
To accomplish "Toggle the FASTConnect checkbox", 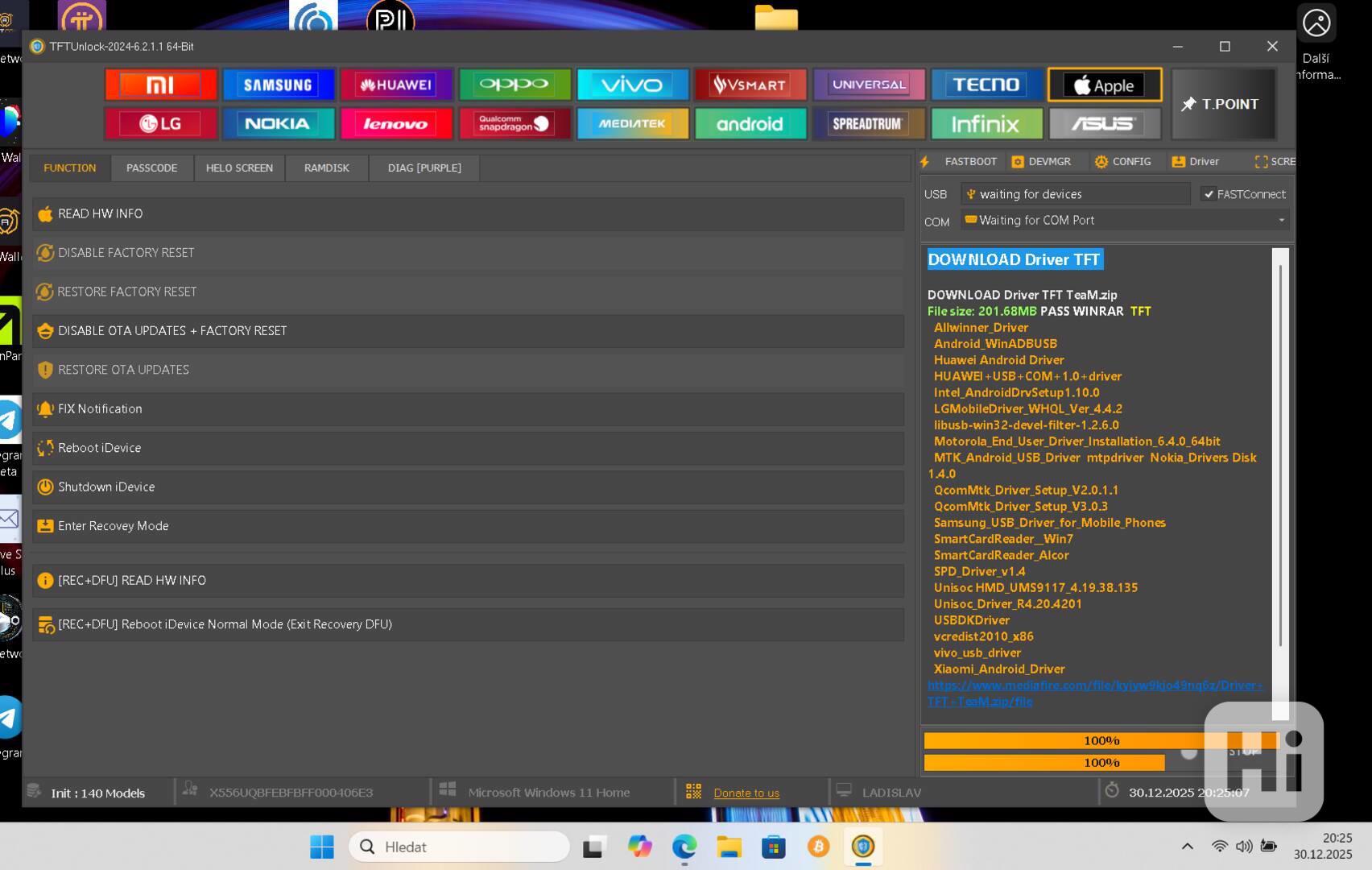I will (x=1208, y=194).
